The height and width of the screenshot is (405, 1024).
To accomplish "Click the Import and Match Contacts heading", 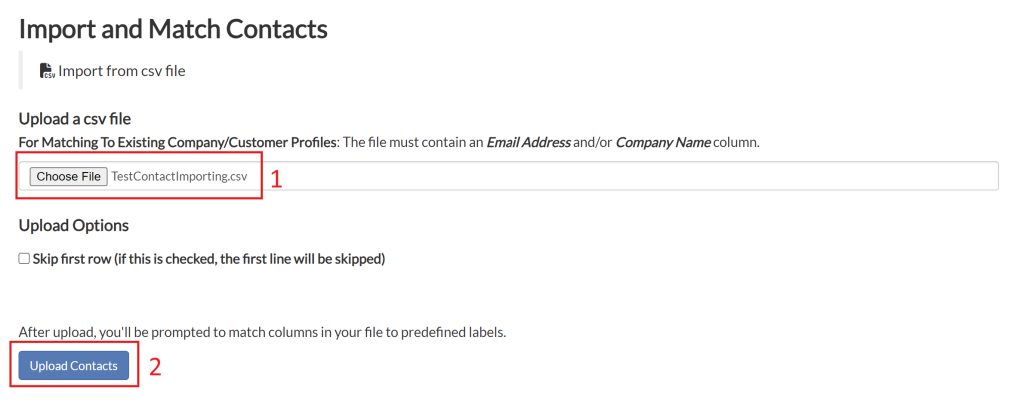I will pos(173,28).
